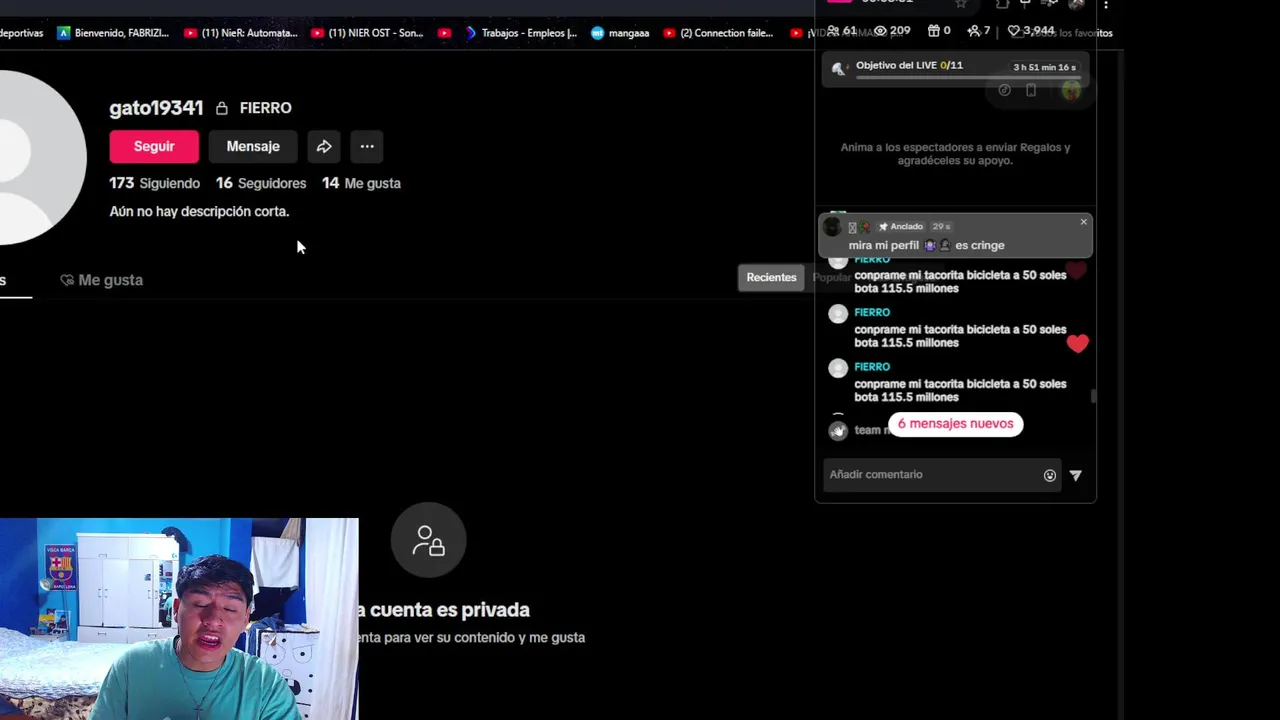Open the three-dots more options menu
The width and height of the screenshot is (1280, 720).
[x=367, y=146]
